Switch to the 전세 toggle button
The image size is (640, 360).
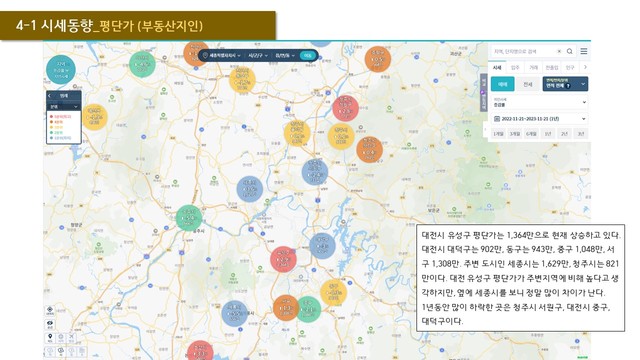click(x=528, y=84)
